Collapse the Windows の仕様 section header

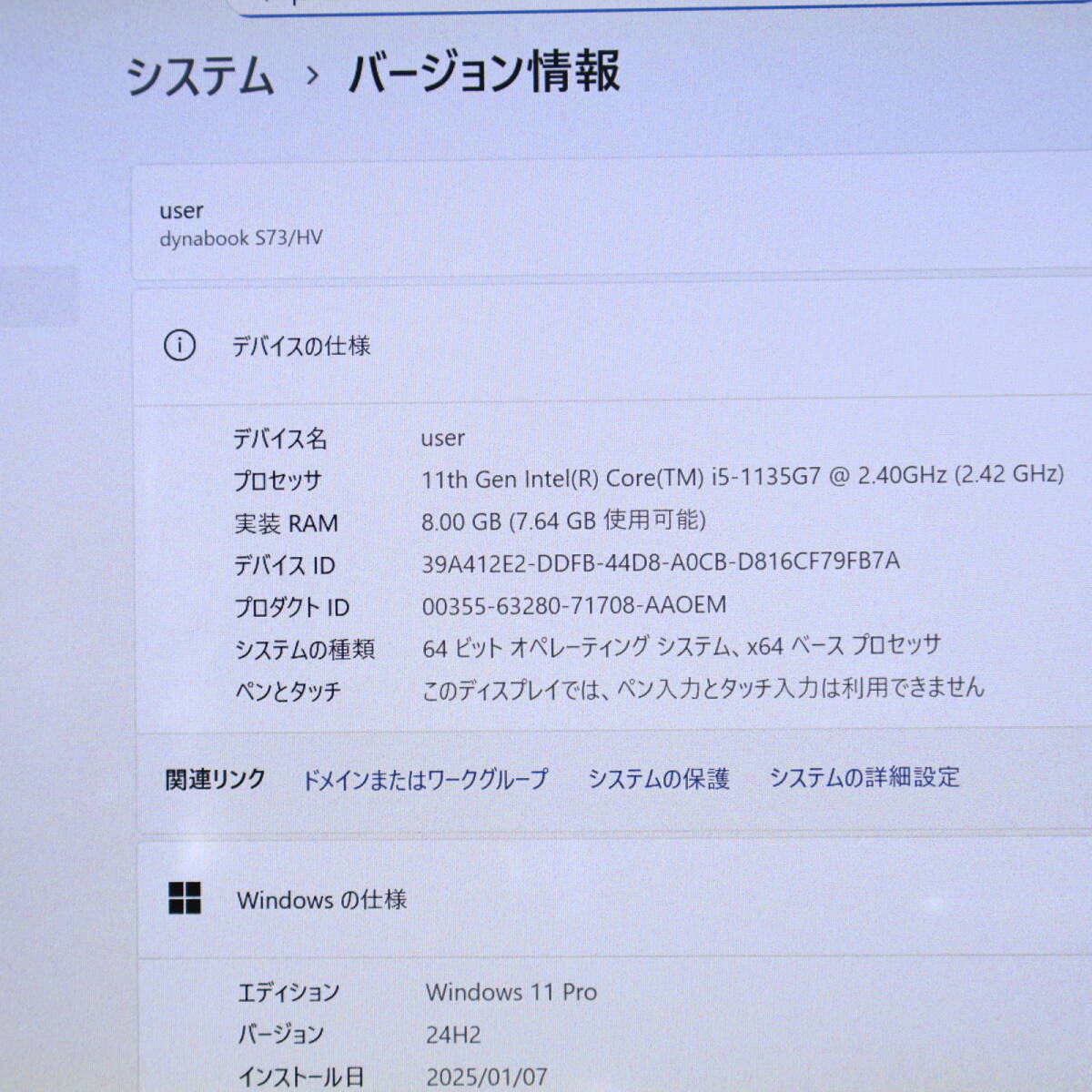click(615, 899)
